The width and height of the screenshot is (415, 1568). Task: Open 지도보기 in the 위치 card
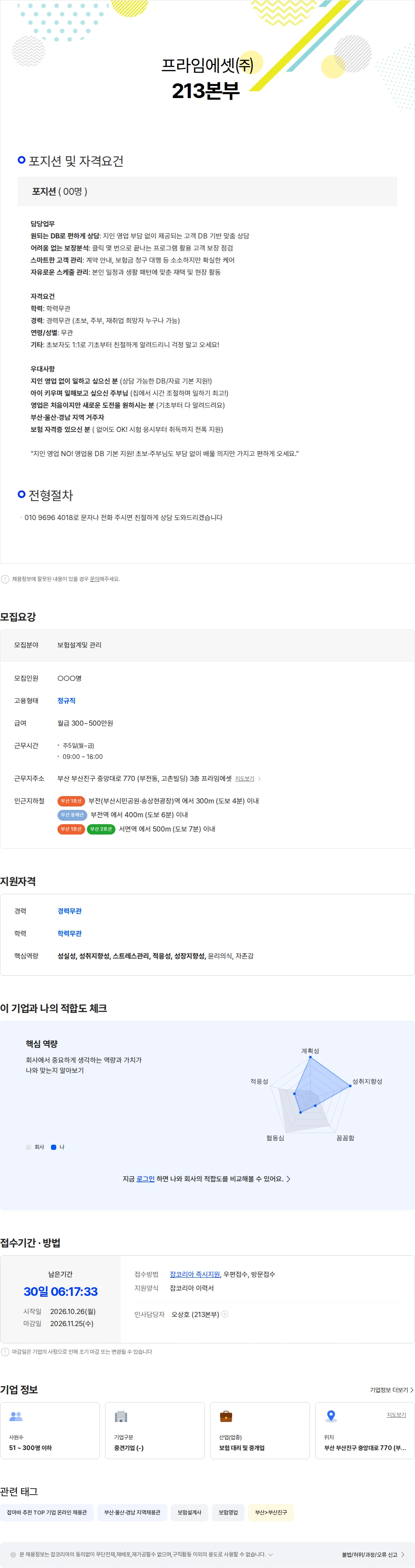tap(396, 1415)
